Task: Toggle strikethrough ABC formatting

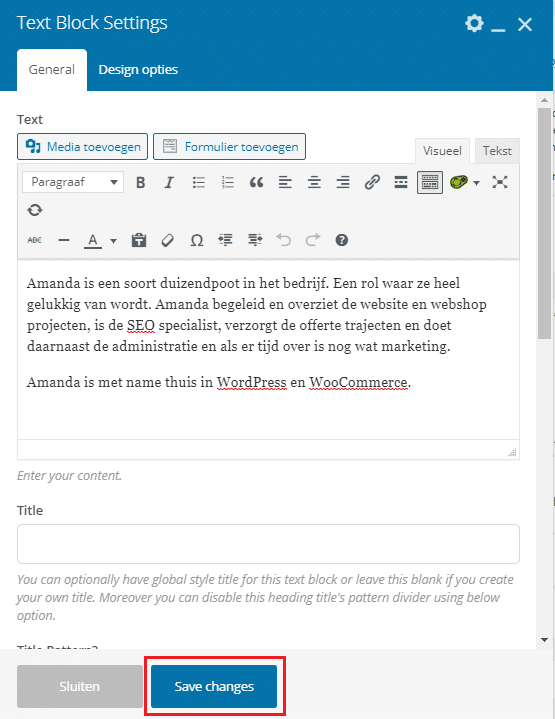Action: (35, 240)
